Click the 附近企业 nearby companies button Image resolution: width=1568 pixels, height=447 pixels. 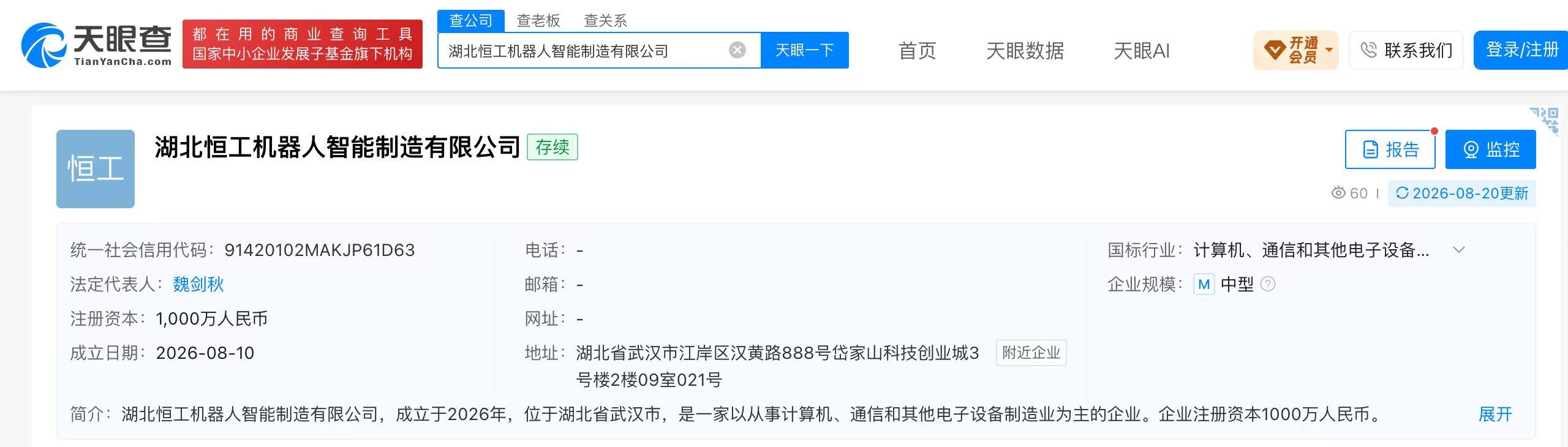(x=1031, y=353)
